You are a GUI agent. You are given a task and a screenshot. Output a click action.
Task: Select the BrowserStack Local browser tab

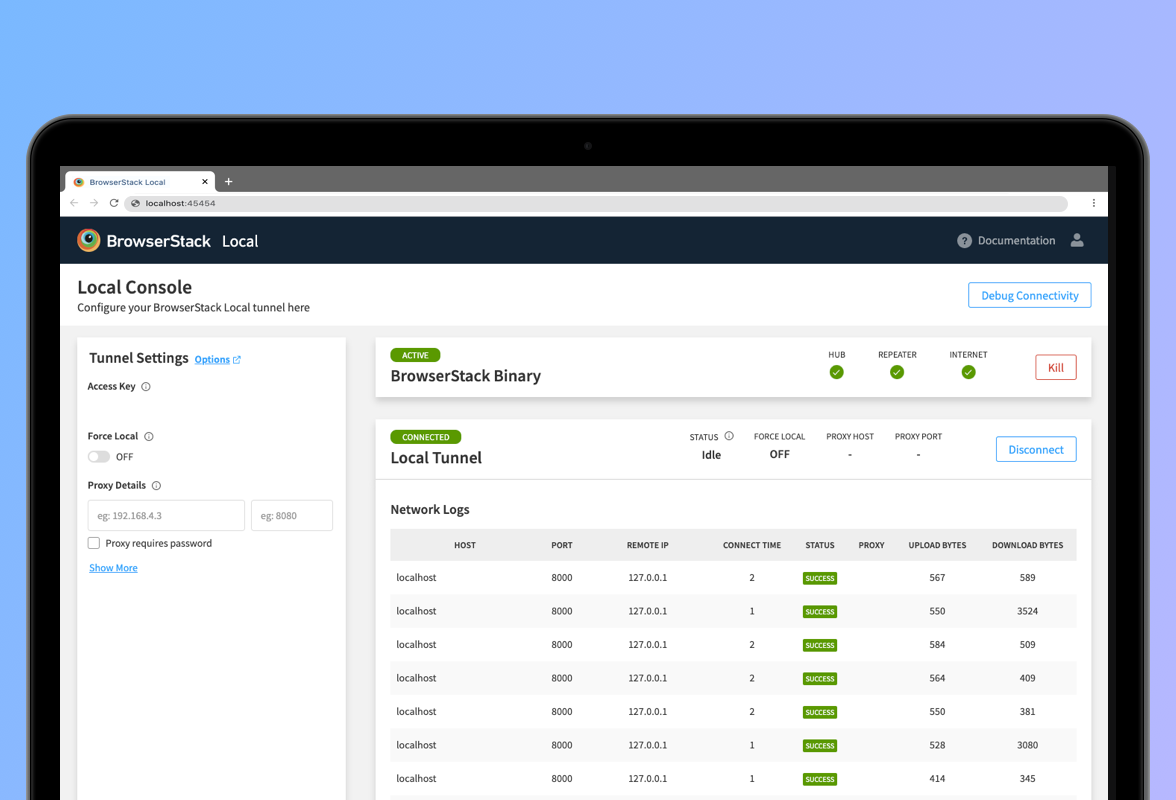pyautogui.click(x=127, y=182)
